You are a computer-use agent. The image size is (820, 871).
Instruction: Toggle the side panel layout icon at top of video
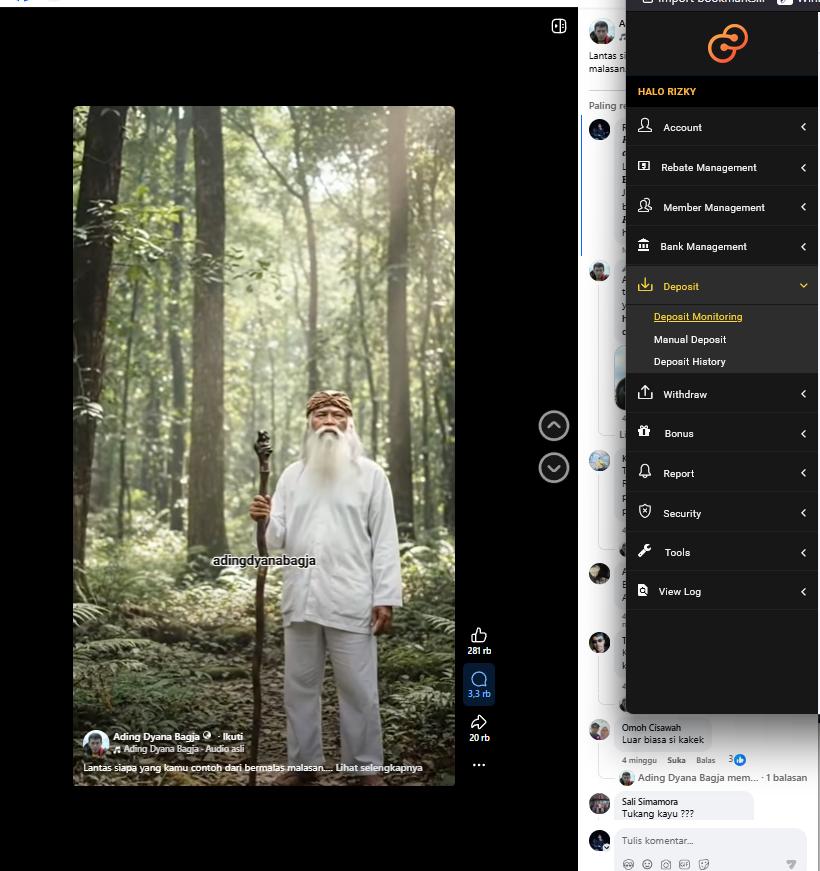[559, 26]
